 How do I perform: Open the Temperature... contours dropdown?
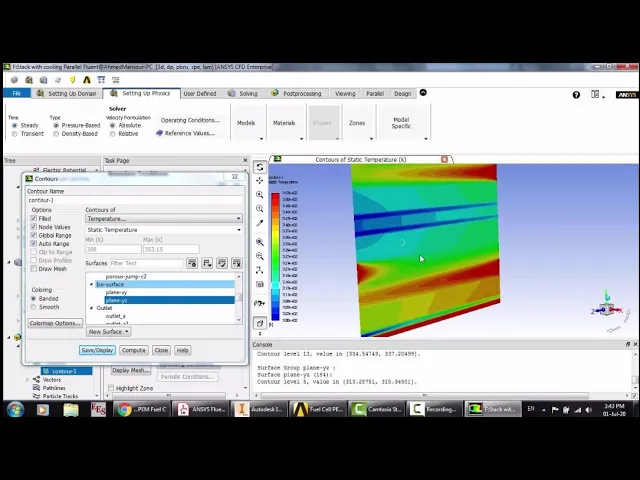[x=164, y=219]
